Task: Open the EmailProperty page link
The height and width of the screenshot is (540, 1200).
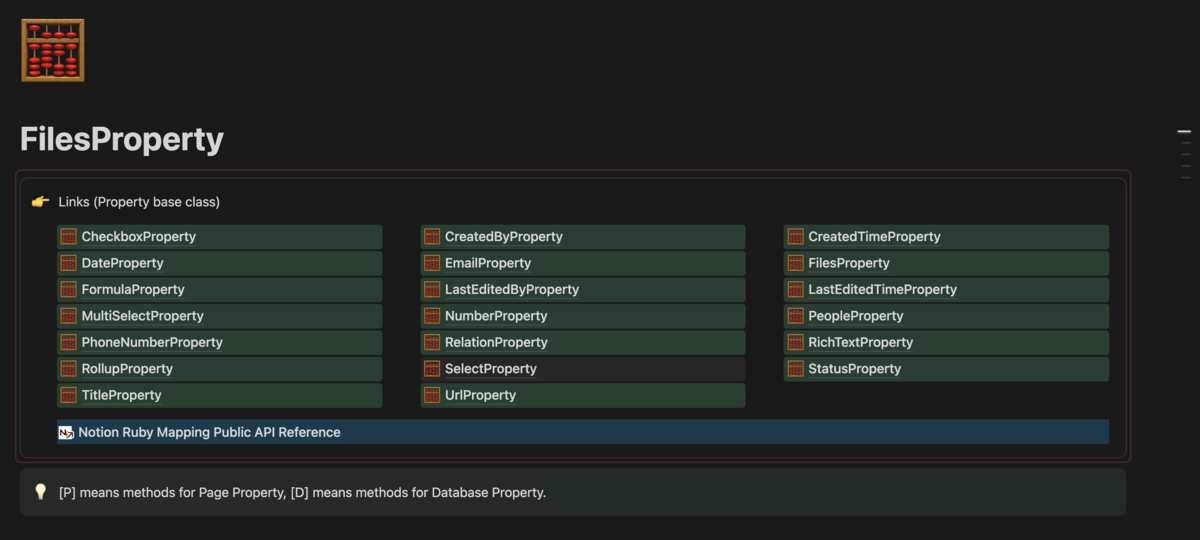Action: click(x=488, y=263)
